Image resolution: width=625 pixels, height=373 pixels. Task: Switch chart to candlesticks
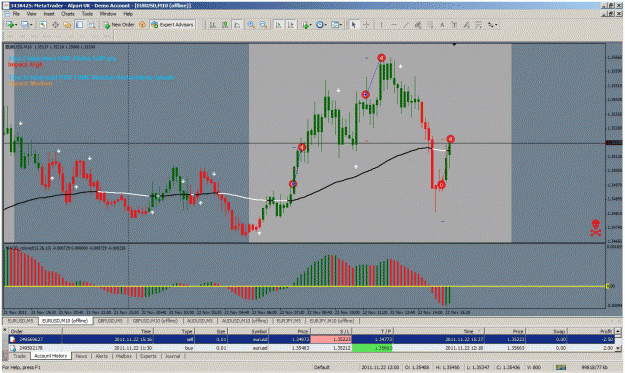point(225,25)
